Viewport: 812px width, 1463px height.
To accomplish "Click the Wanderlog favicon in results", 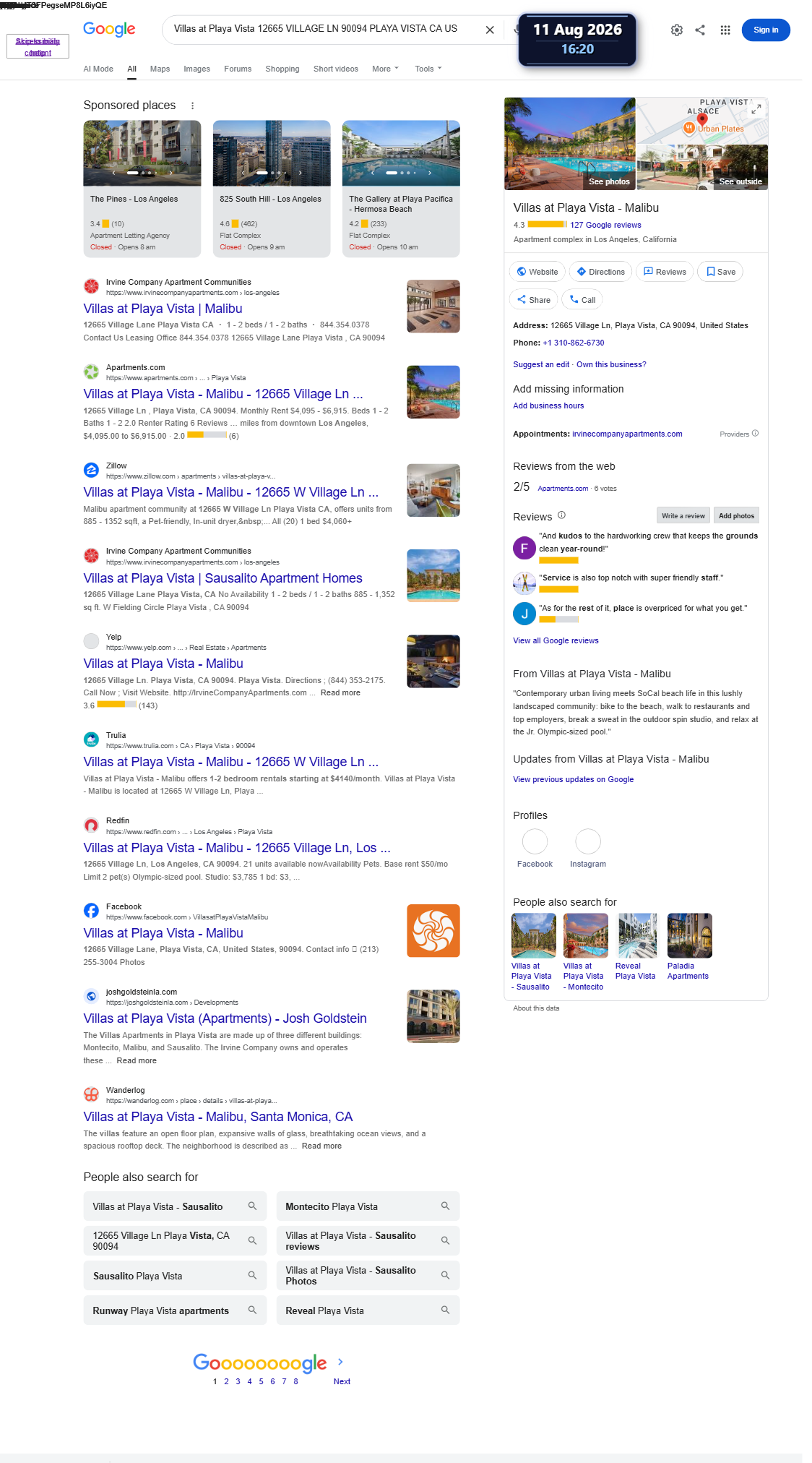I will point(91,1095).
